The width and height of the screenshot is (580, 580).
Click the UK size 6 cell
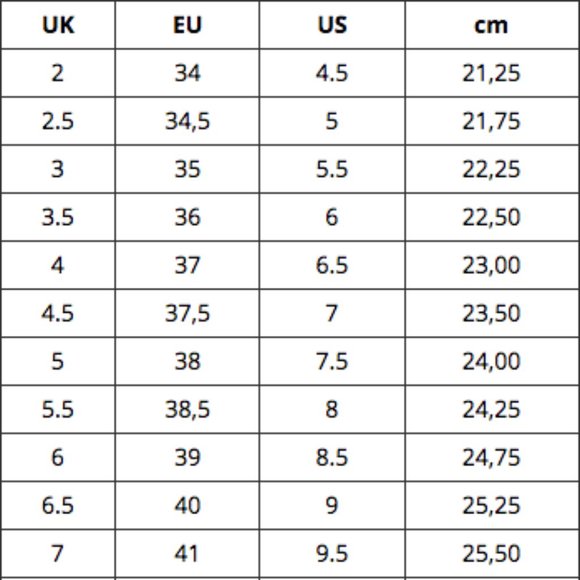[58, 458]
